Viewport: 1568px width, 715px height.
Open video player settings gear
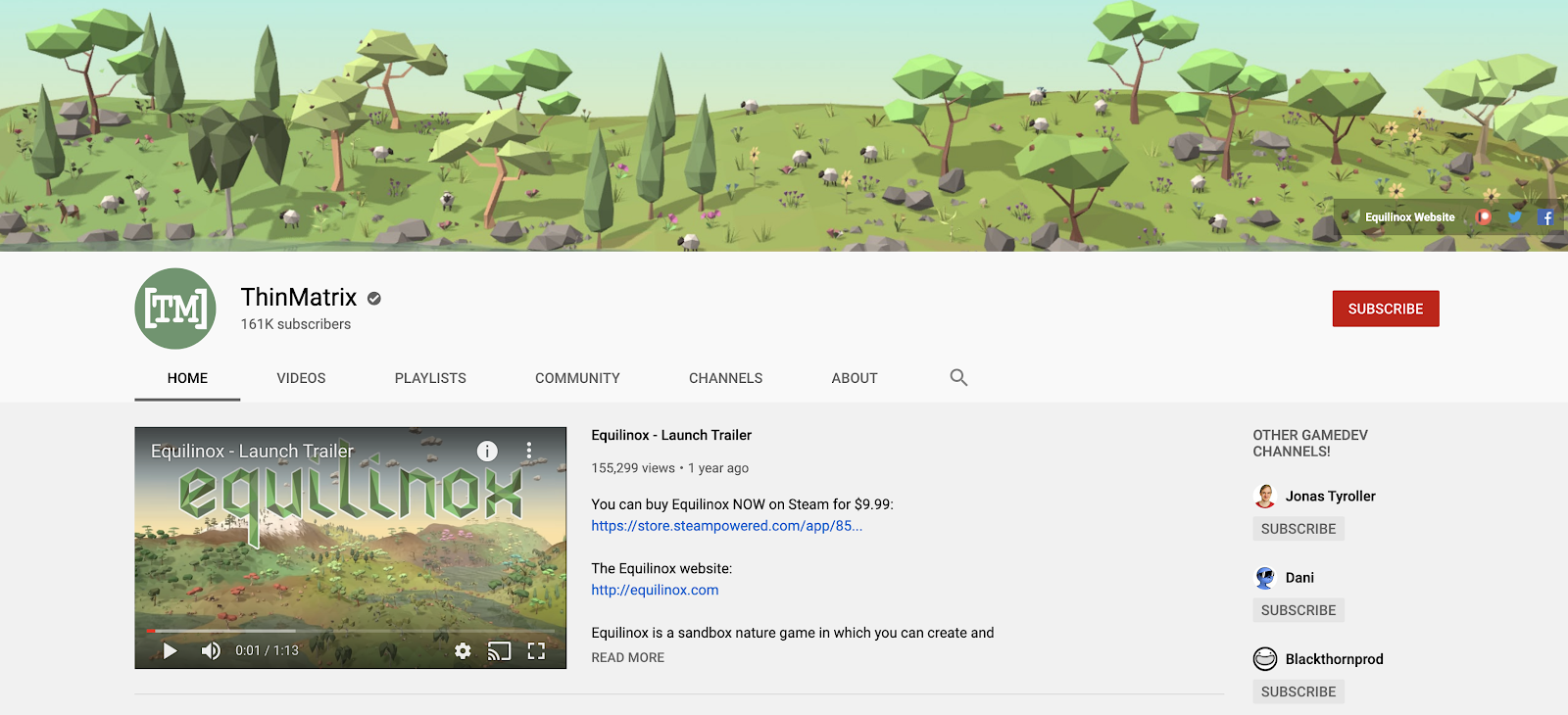(463, 650)
